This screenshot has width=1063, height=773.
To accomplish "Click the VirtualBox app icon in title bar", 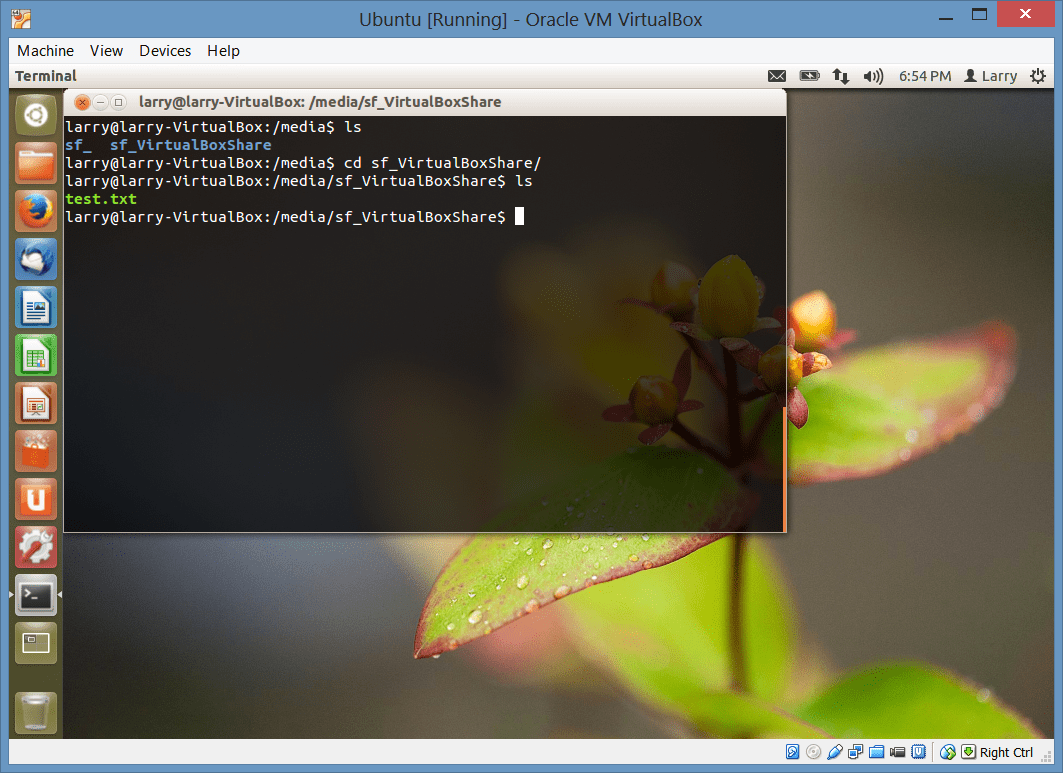I will [x=21, y=19].
